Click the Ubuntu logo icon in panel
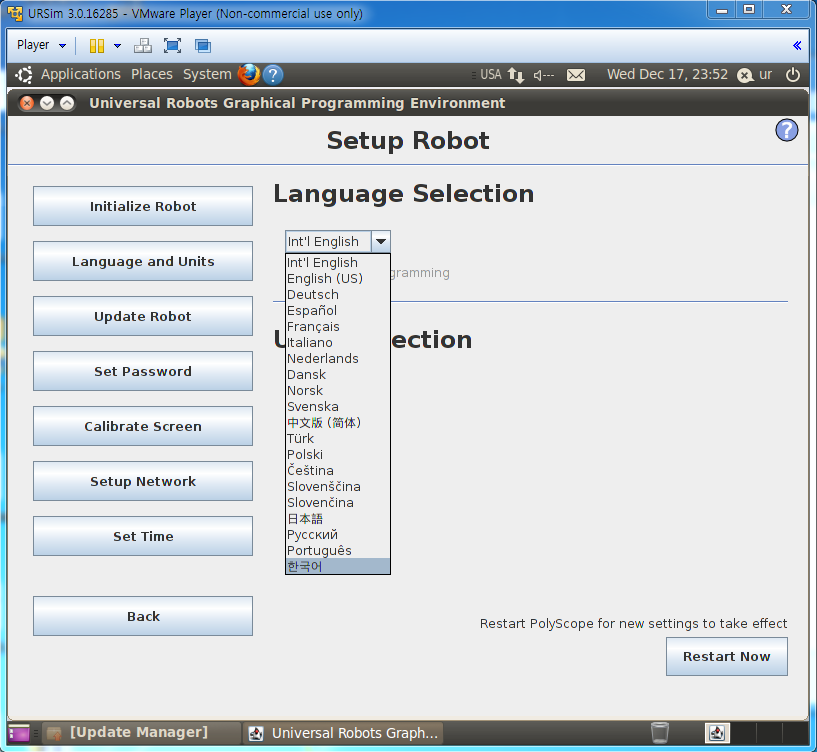 pyautogui.click(x=24, y=75)
